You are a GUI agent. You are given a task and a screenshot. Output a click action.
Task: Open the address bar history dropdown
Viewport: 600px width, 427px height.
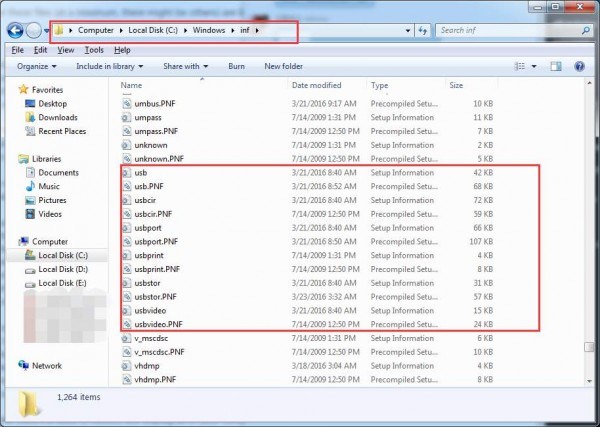408,31
